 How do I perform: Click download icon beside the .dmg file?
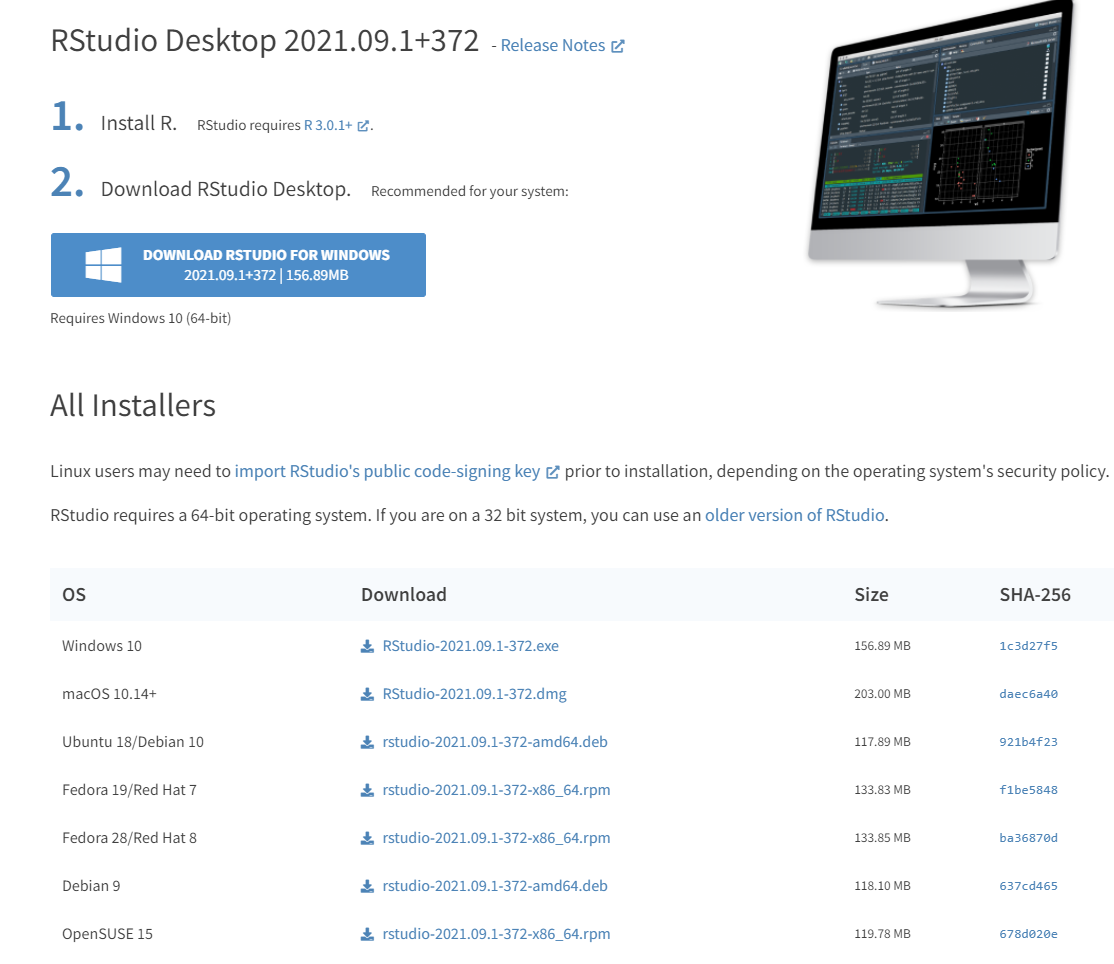[367, 694]
